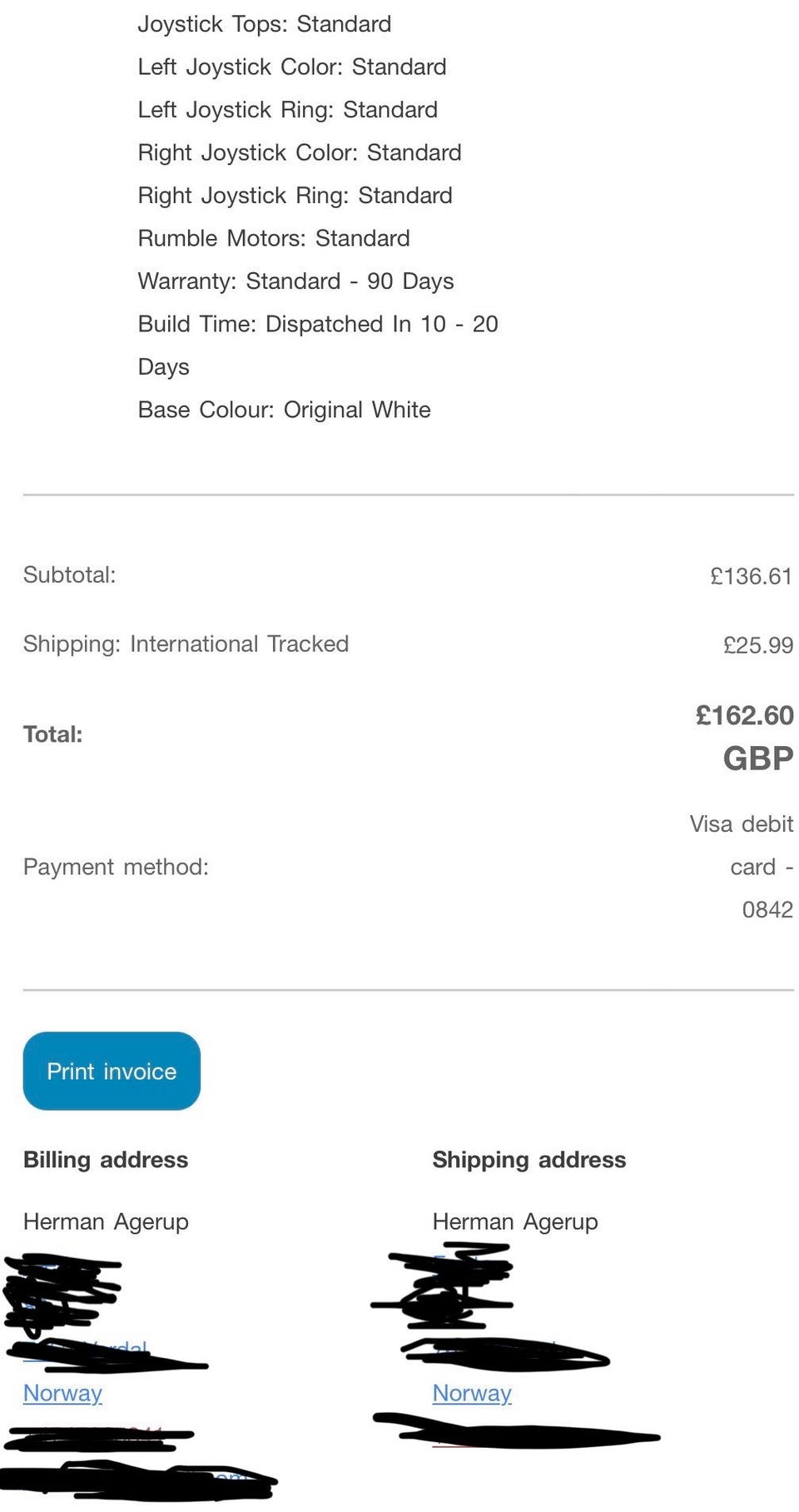Click Herman Agerup under Shipping address
The height and width of the screenshot is (1512, 799).
coord(515,1221)
